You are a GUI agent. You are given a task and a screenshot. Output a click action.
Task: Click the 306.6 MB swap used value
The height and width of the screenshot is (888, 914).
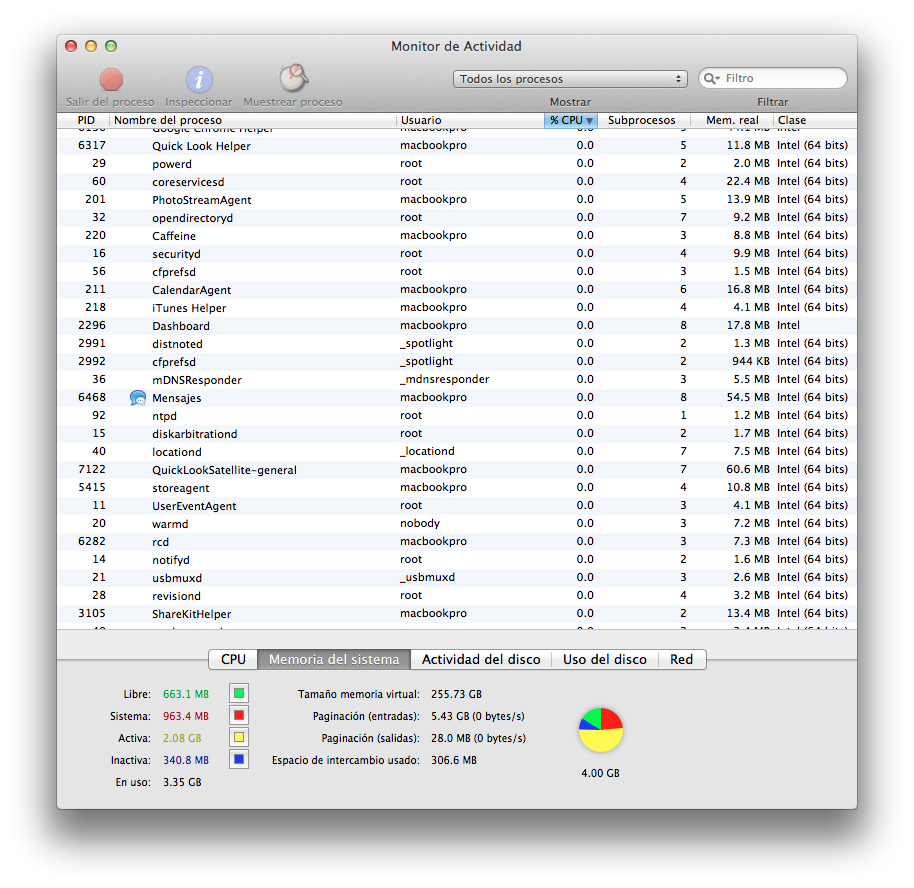point(454,760)
